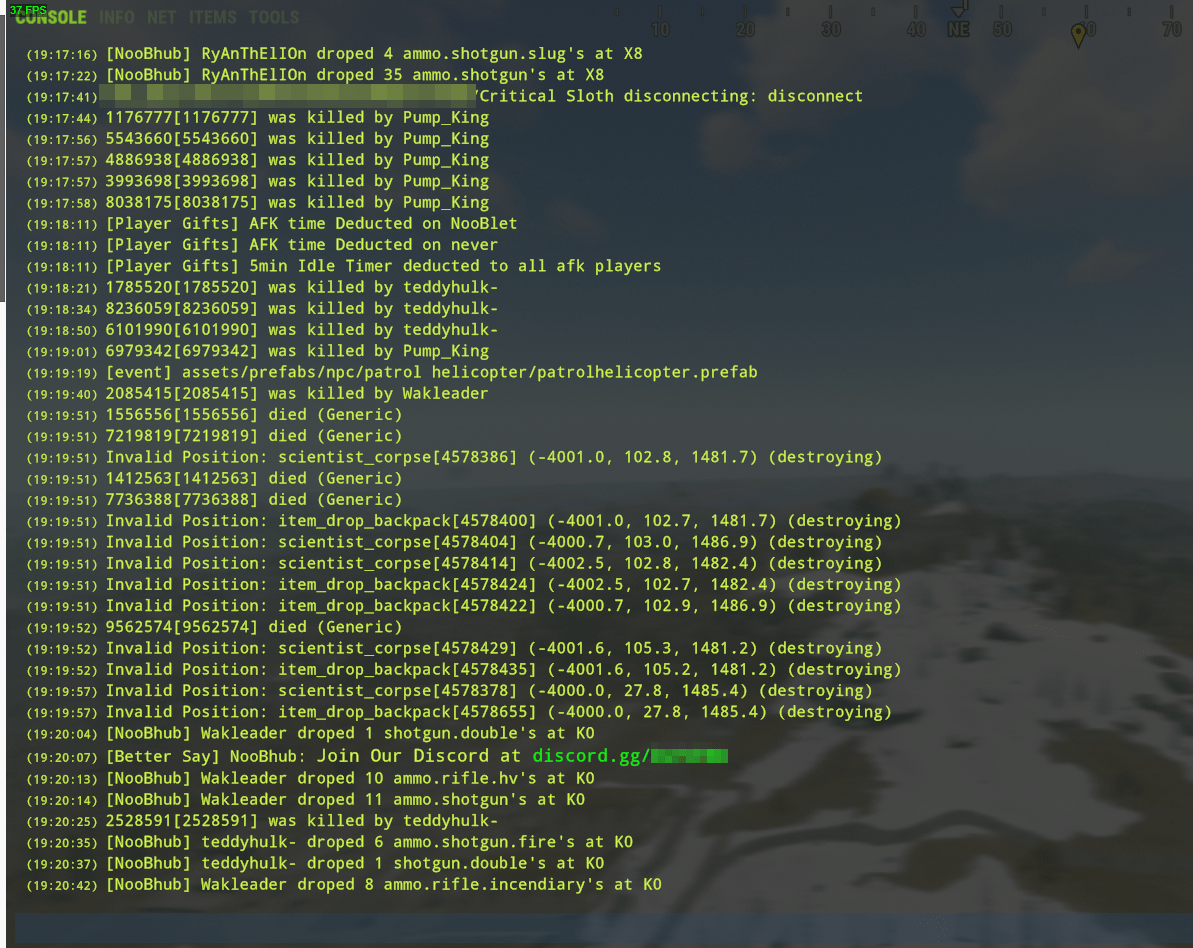Select the INFO tab
This screenshot has height=948, width=1193.
coord(117,17)
